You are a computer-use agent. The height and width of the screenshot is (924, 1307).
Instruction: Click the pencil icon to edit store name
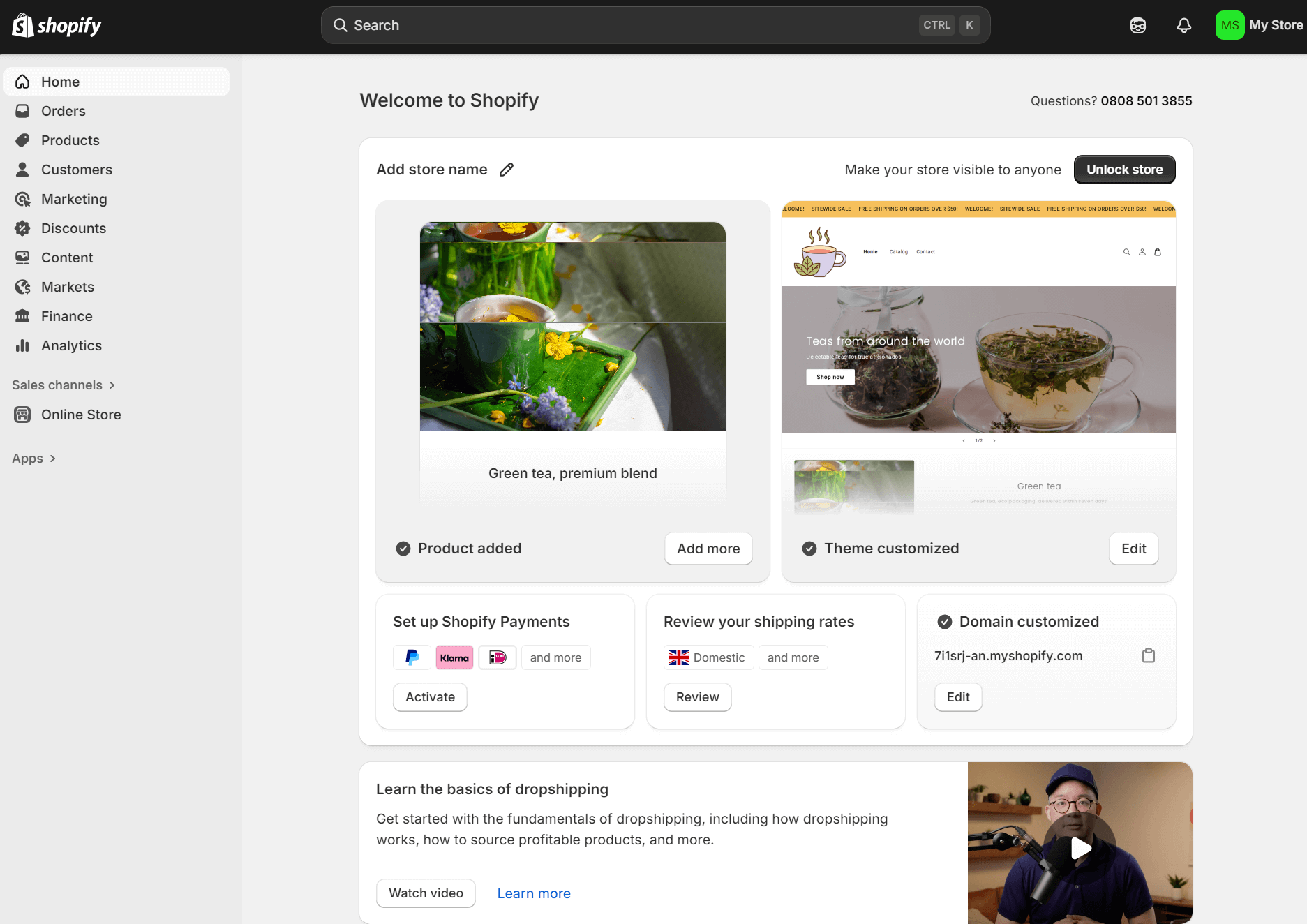(x=507, y=169)
